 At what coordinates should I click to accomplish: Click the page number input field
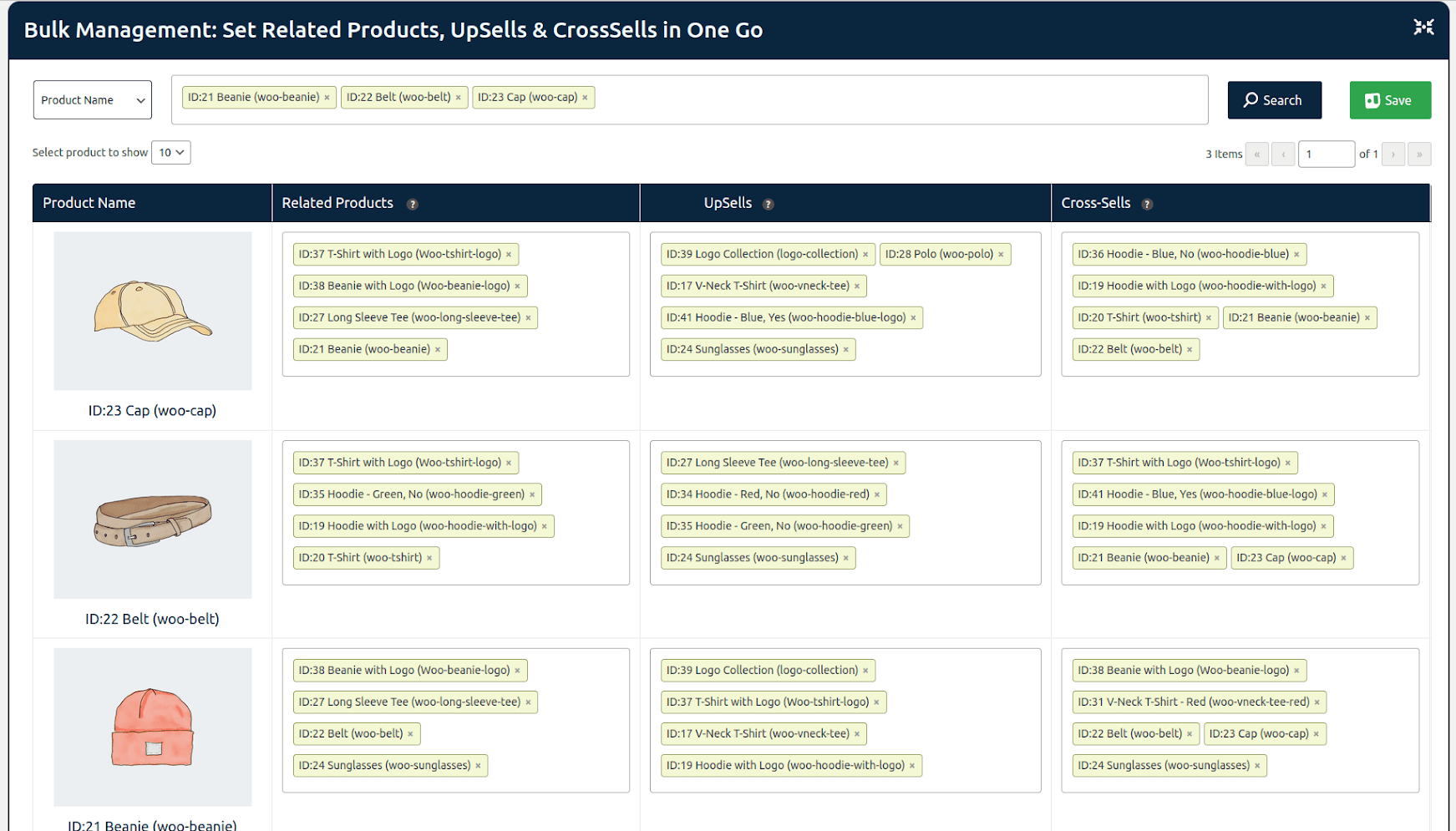coord(1325,155)
